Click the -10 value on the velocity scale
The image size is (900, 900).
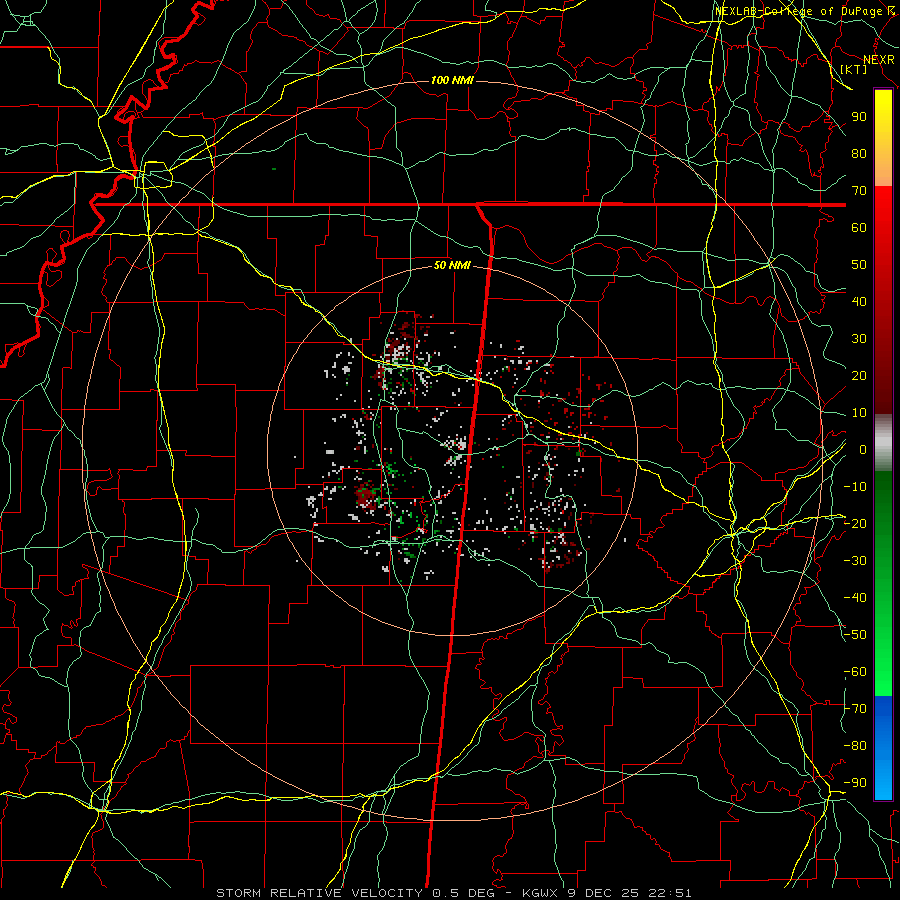[855, 487]
